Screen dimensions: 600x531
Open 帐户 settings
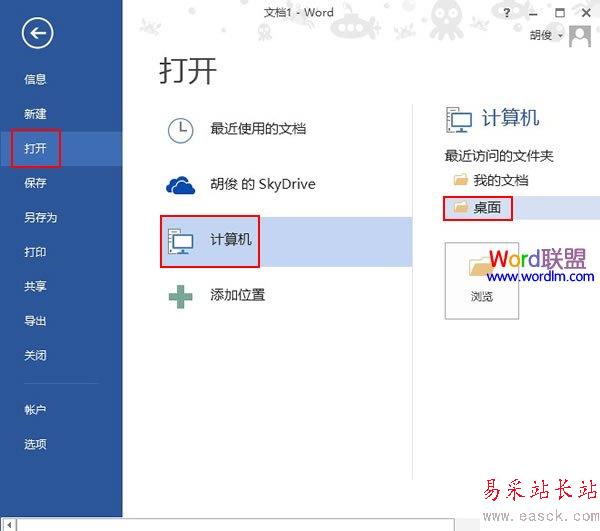(x=35, y=410)
